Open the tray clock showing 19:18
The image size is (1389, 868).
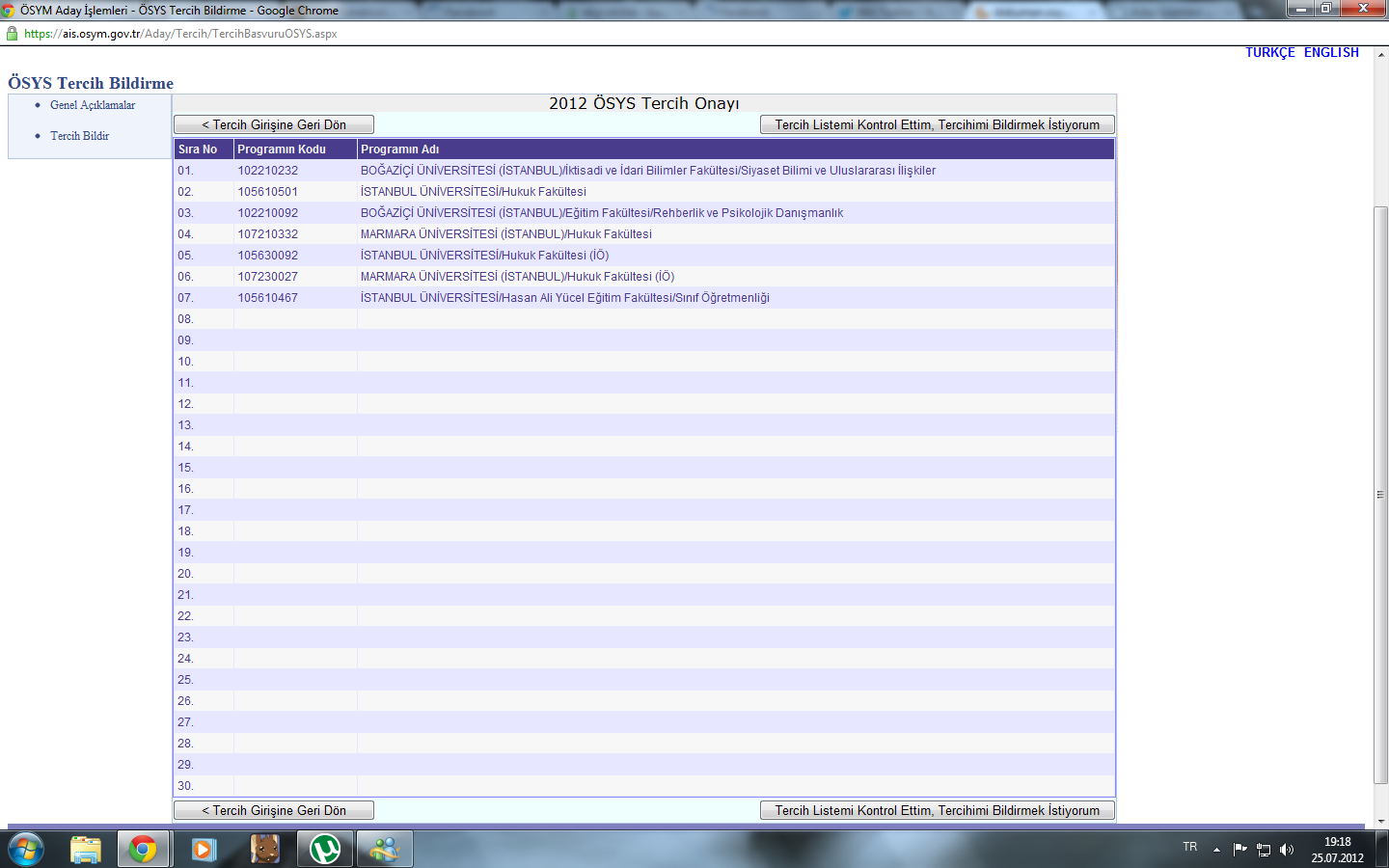pos(1337,850)
